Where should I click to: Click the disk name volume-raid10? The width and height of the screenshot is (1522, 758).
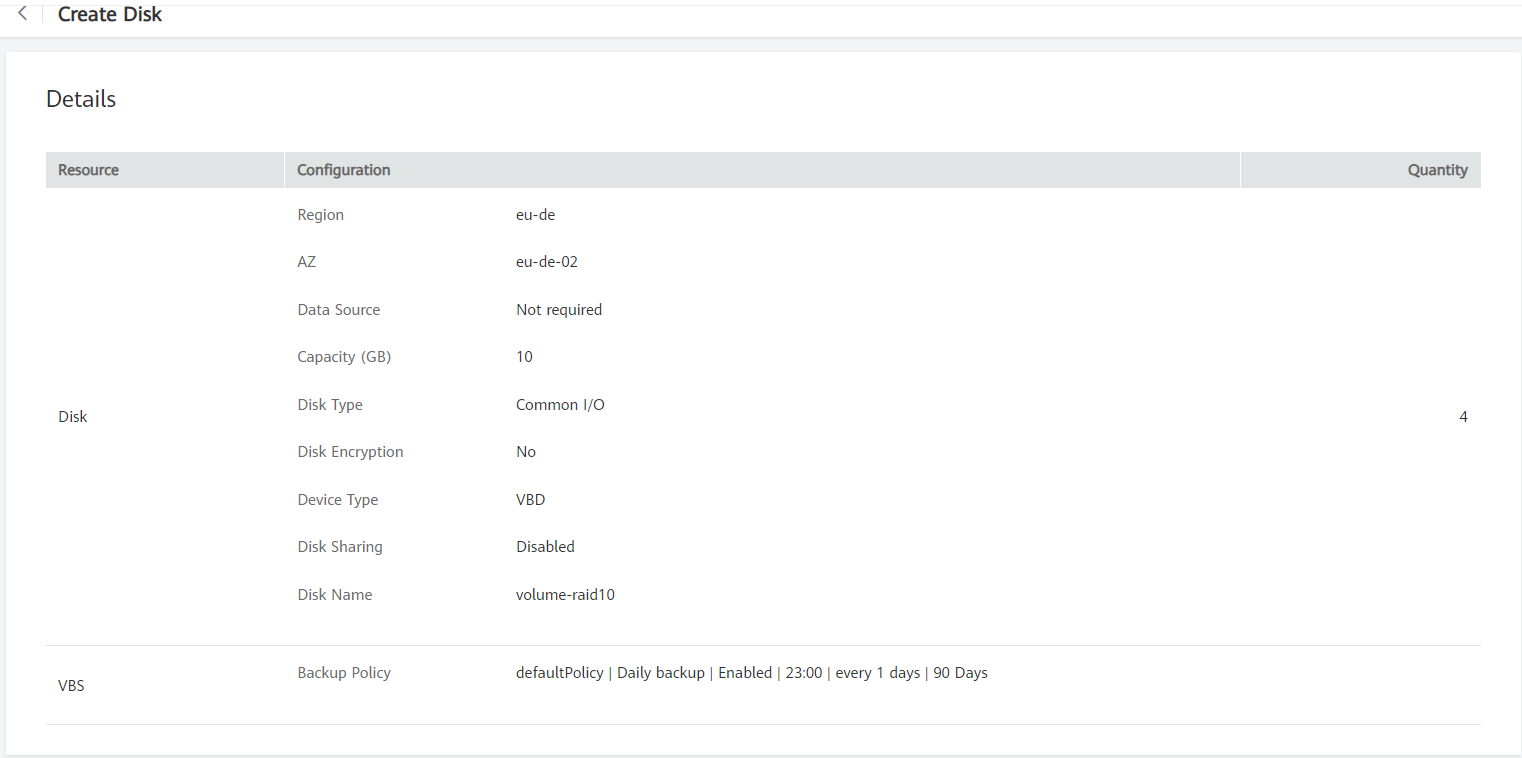(x=566, y=594)
